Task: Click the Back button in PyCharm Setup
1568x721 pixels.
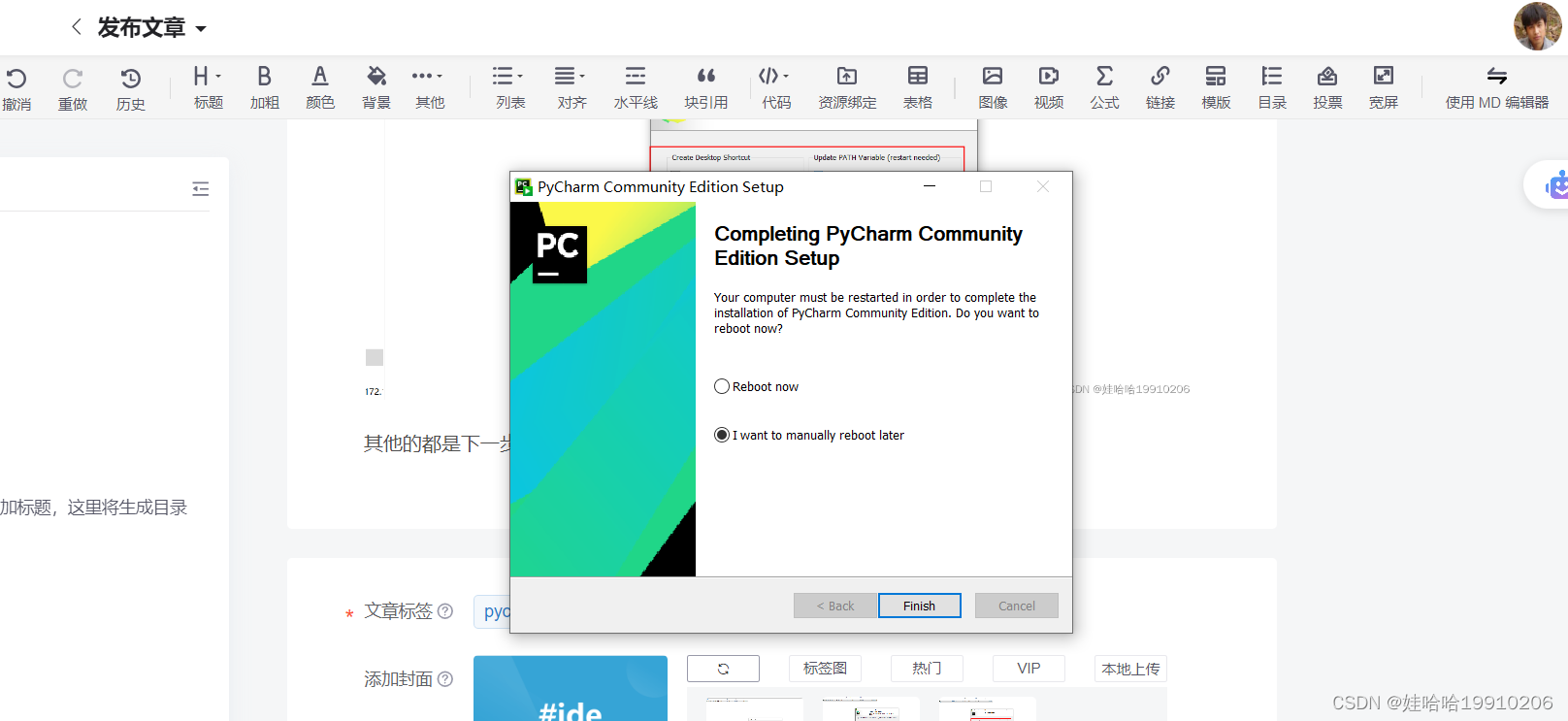Action: pyautogui.click(x=835, y=606)
